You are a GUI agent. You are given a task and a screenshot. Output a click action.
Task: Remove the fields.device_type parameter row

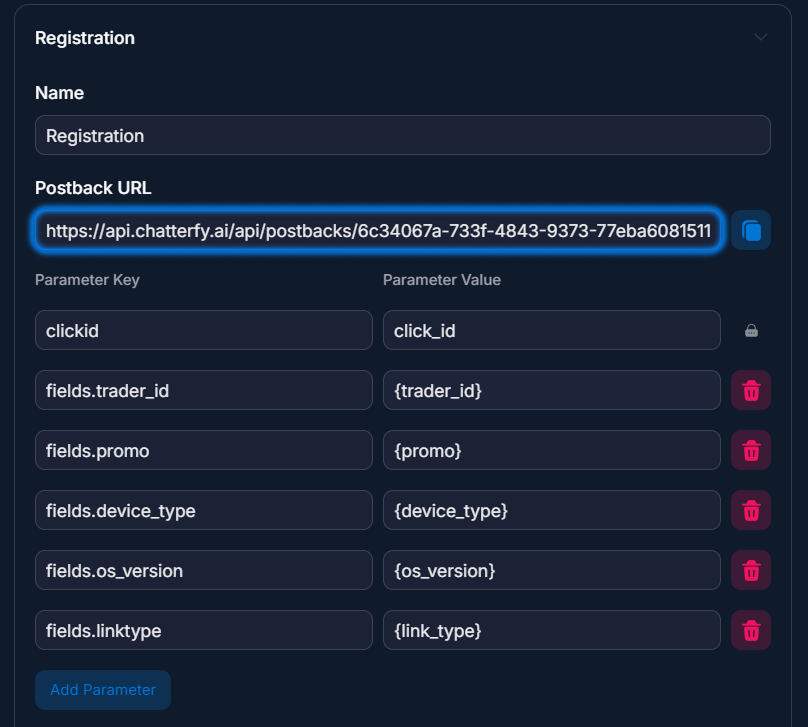[x=751, y=511]
